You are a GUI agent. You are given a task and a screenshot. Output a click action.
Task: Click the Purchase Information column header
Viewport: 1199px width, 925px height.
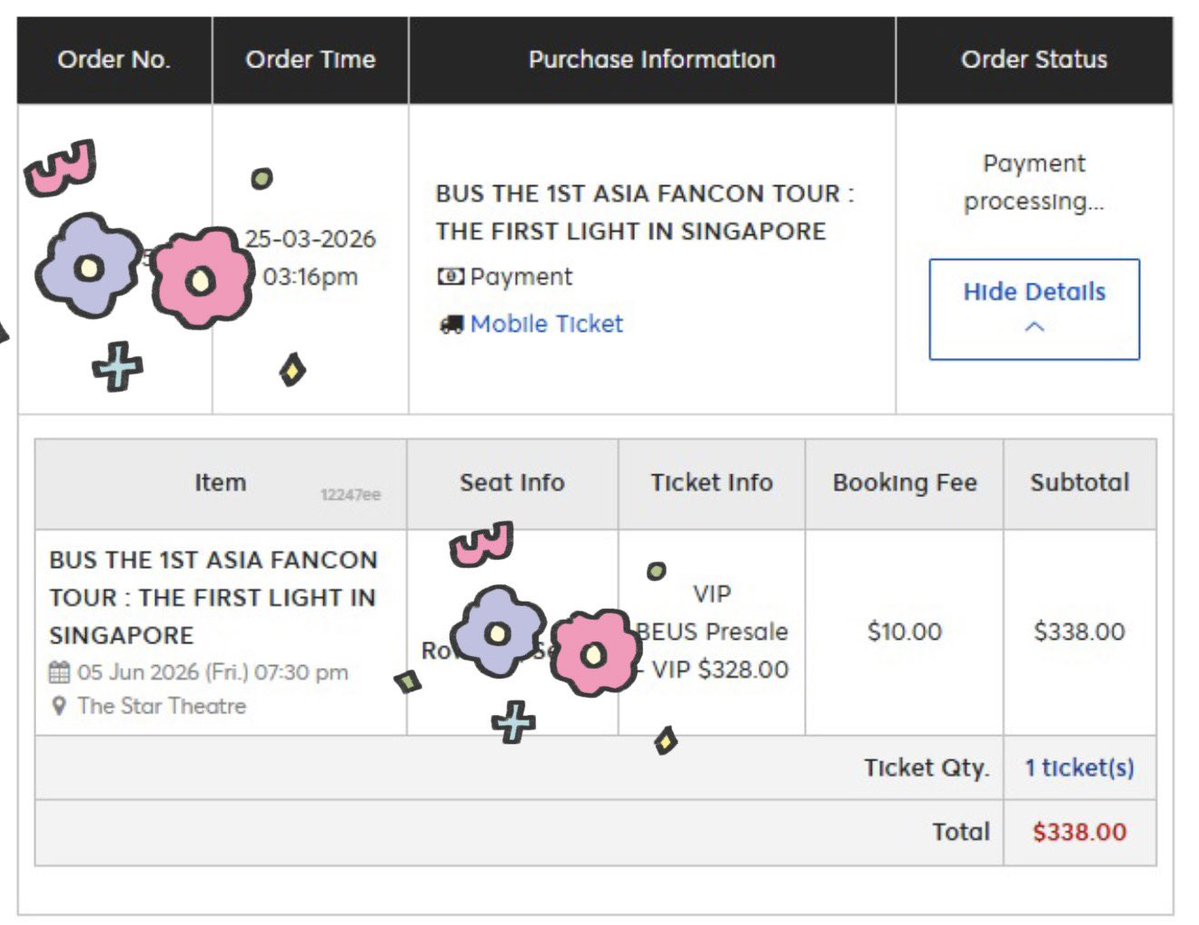point(651,60)
